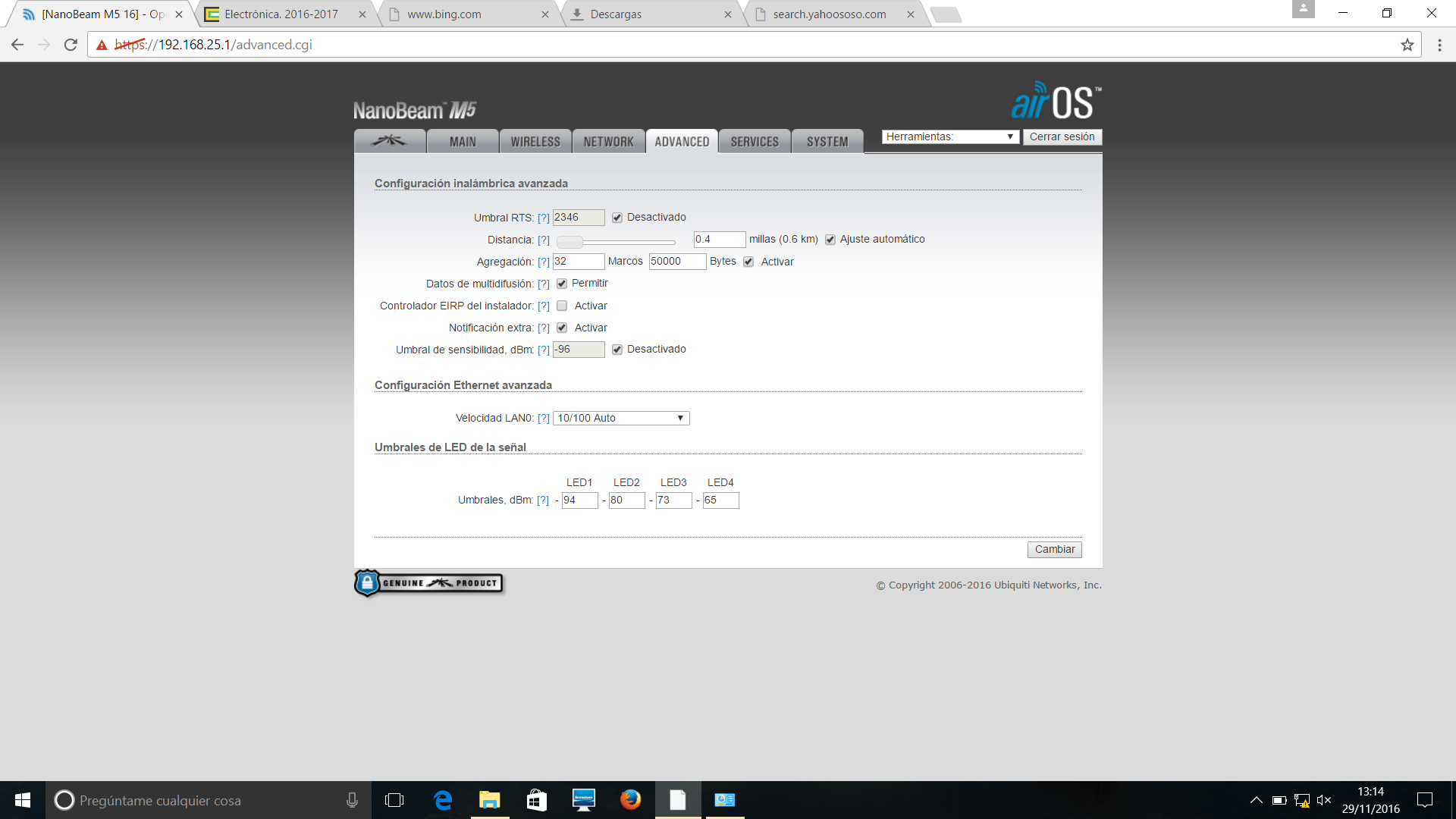The width and height of the screenshot is (1456, 819).
Task: Go back with the browser back arrow
Action: [17, 45]
